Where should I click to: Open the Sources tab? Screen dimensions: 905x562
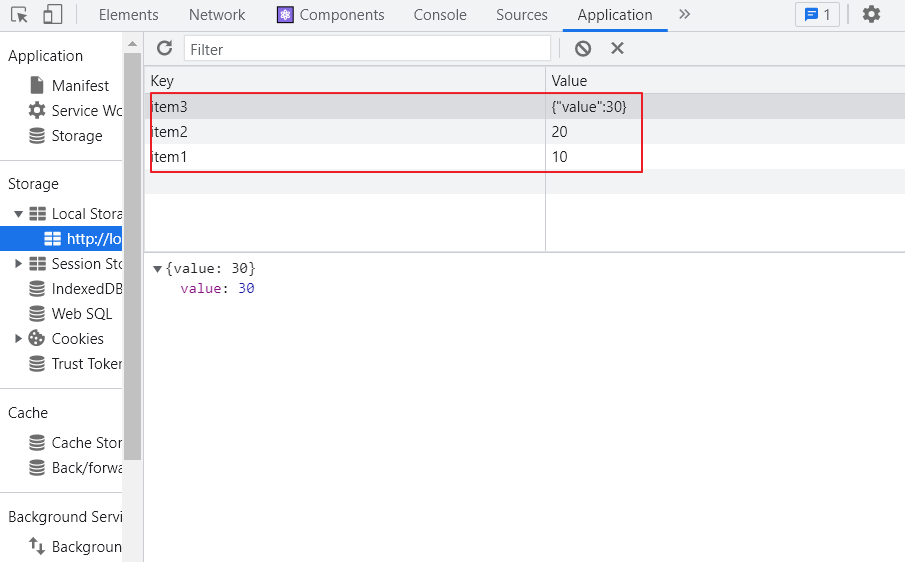522,15
